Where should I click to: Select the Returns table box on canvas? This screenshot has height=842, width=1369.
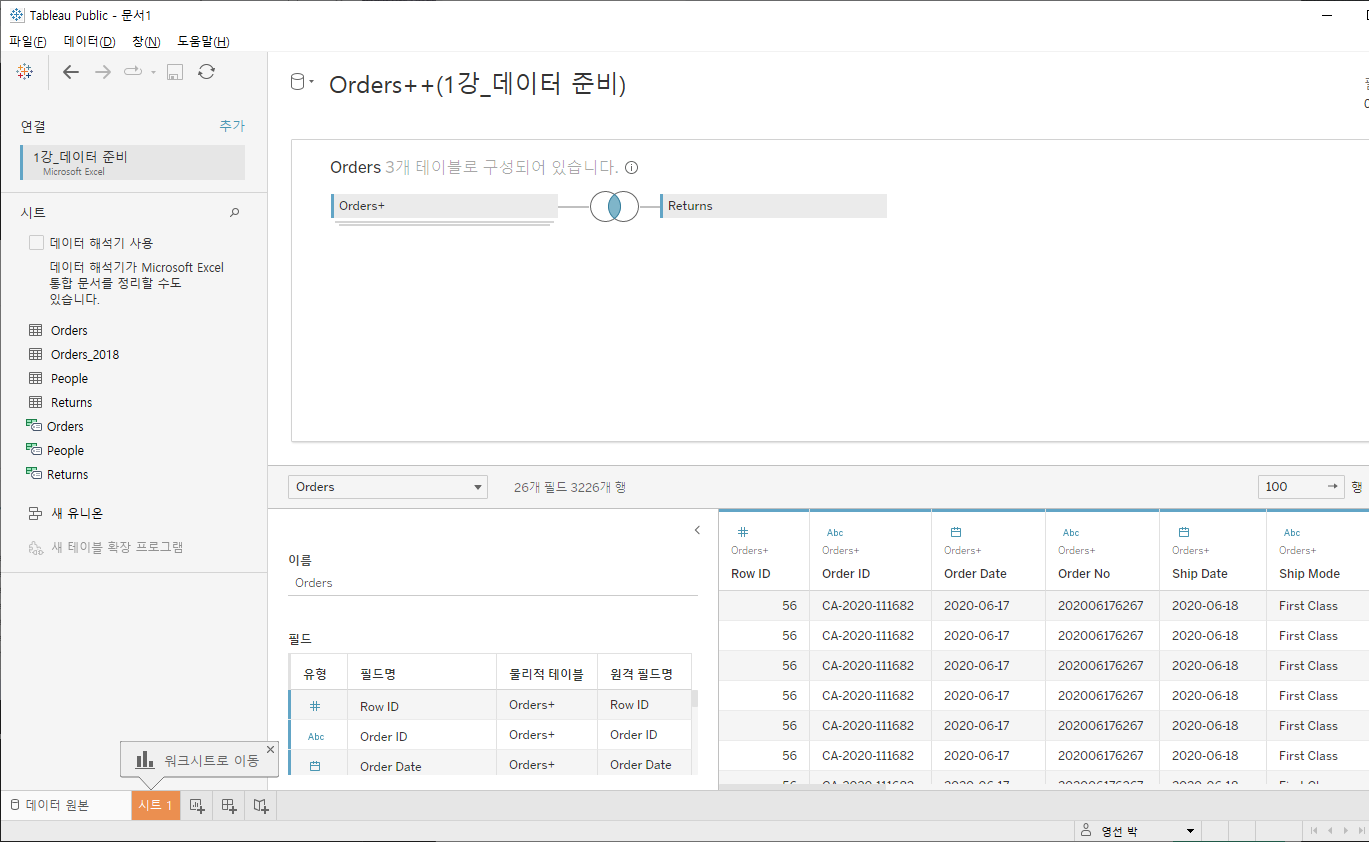click(x=773, y=206)
